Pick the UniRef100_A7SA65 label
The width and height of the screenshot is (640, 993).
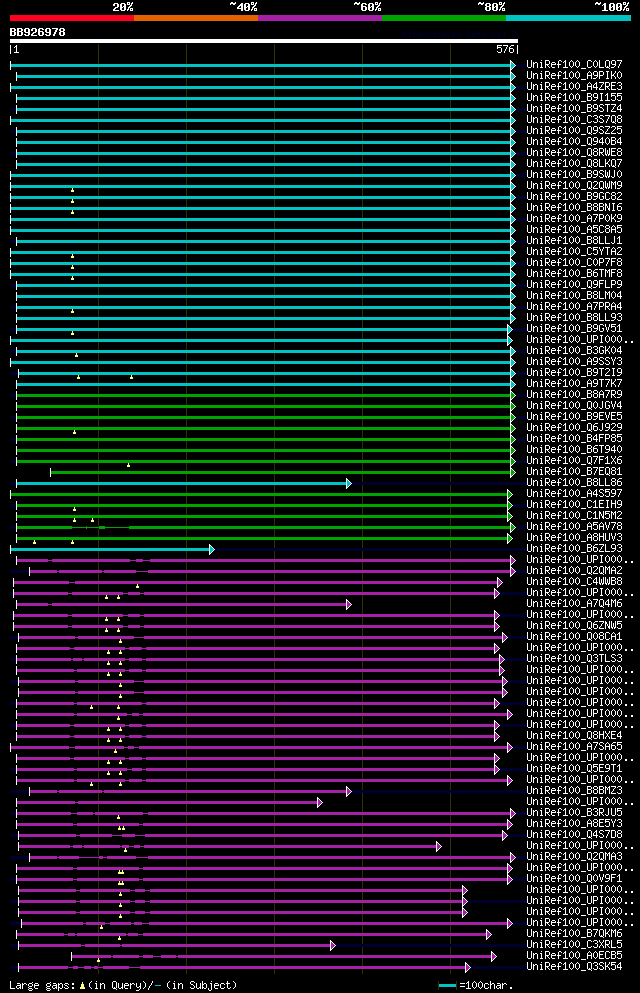574,747
